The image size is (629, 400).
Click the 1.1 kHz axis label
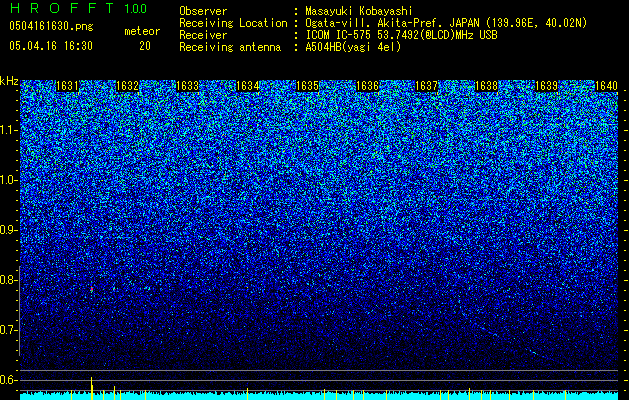click(x=9, y=130)
